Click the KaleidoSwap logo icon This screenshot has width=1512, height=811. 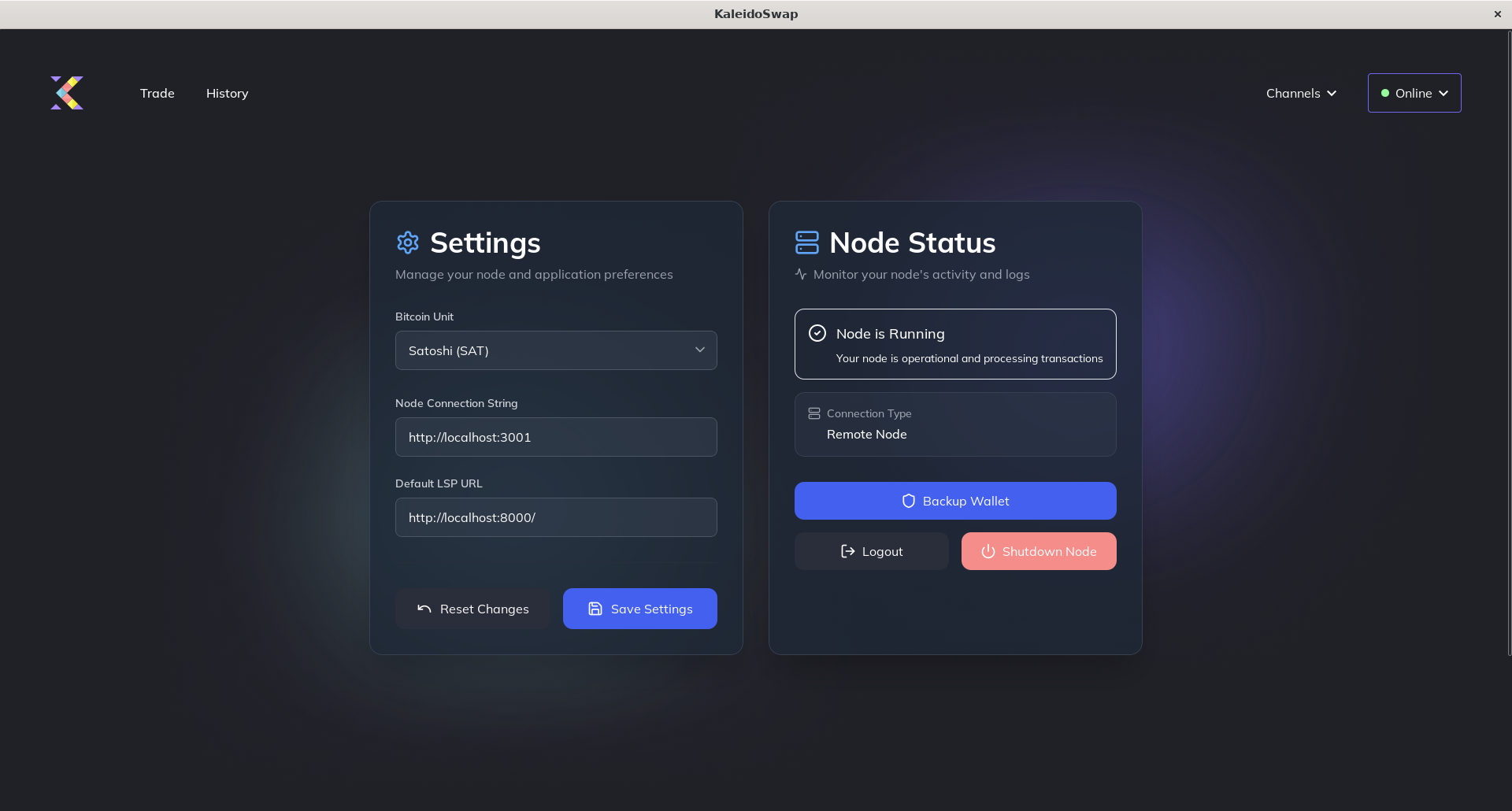[x=67, y=93]
